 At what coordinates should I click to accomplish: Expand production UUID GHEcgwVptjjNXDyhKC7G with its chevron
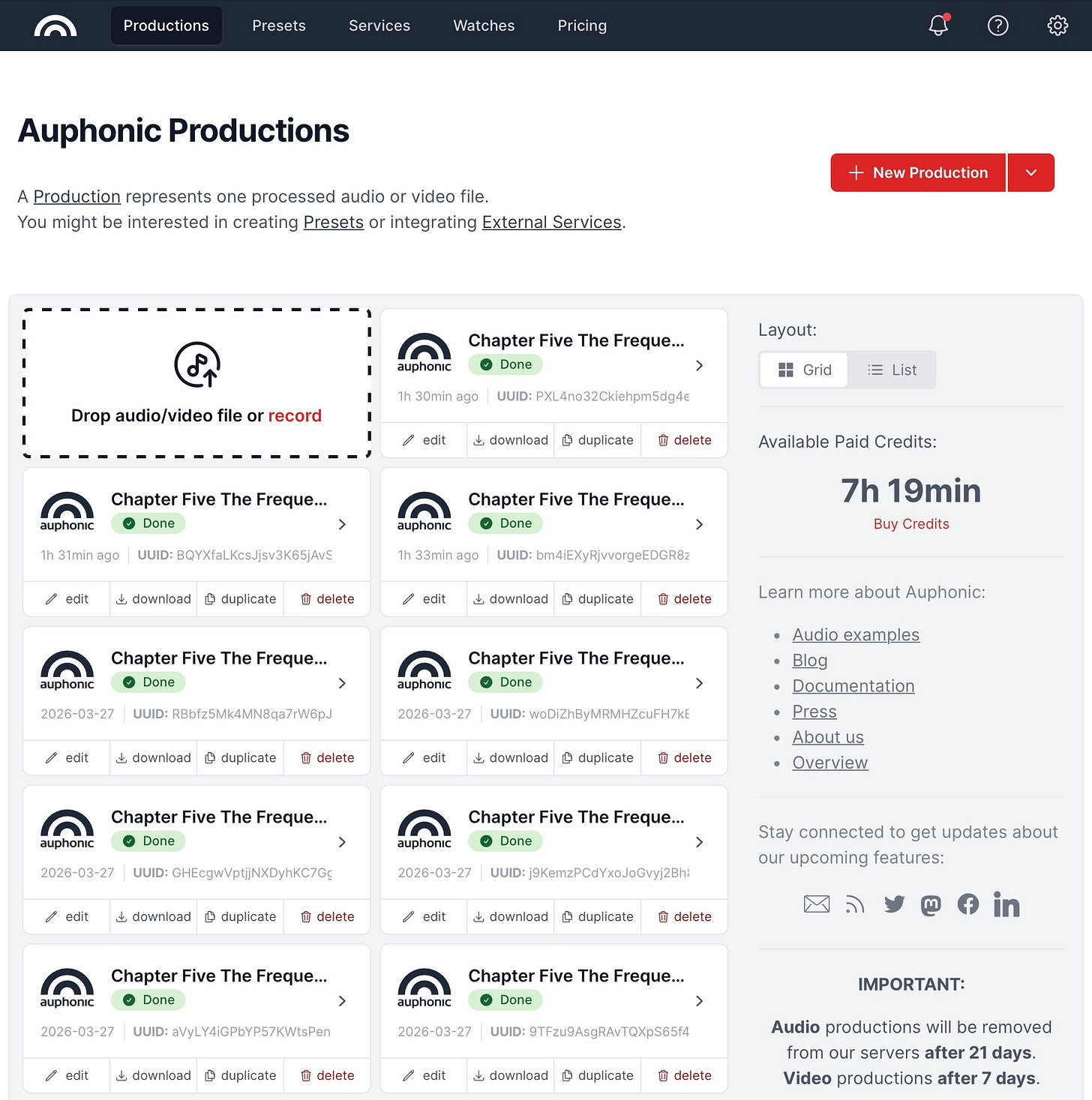342,842
